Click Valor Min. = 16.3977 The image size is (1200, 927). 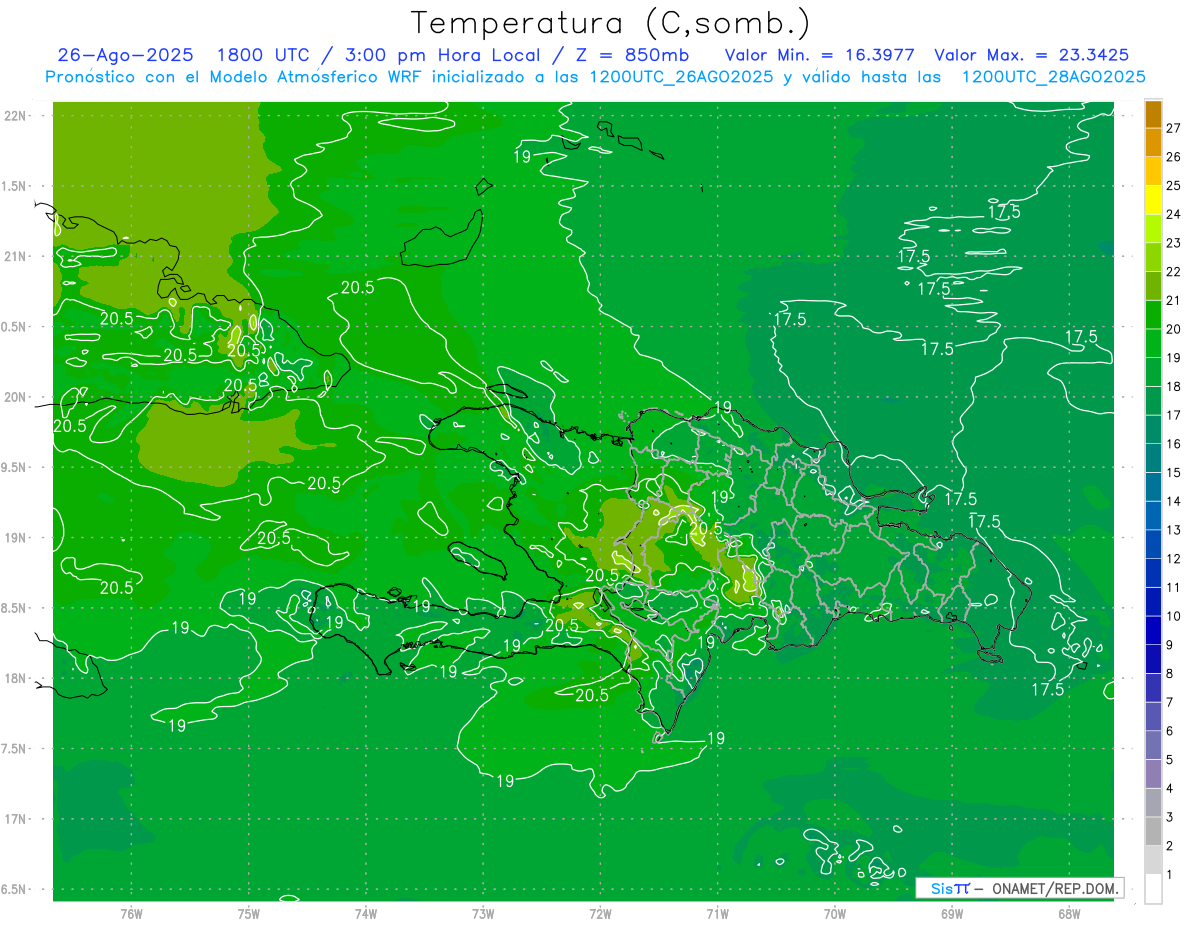(x=819, y=55)
